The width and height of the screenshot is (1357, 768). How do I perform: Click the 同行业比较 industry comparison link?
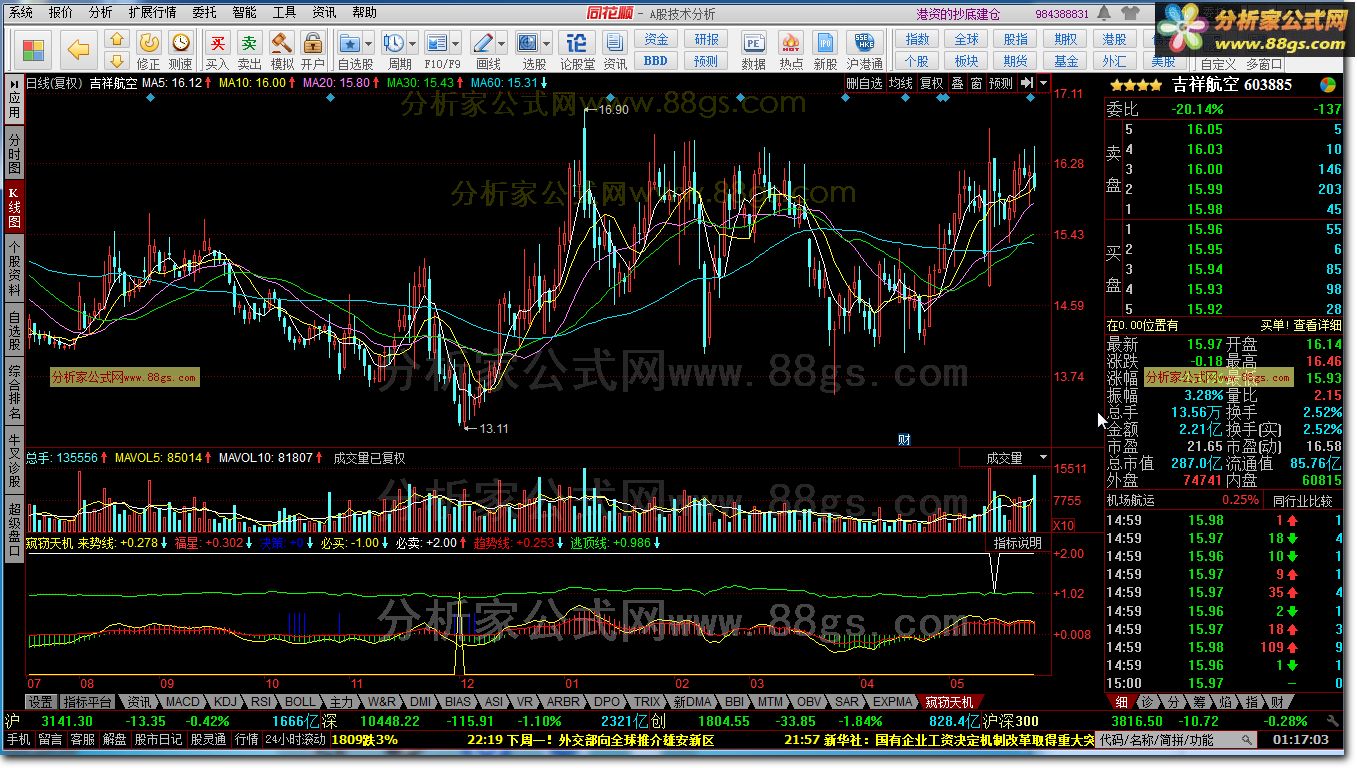click(1304, 500)
